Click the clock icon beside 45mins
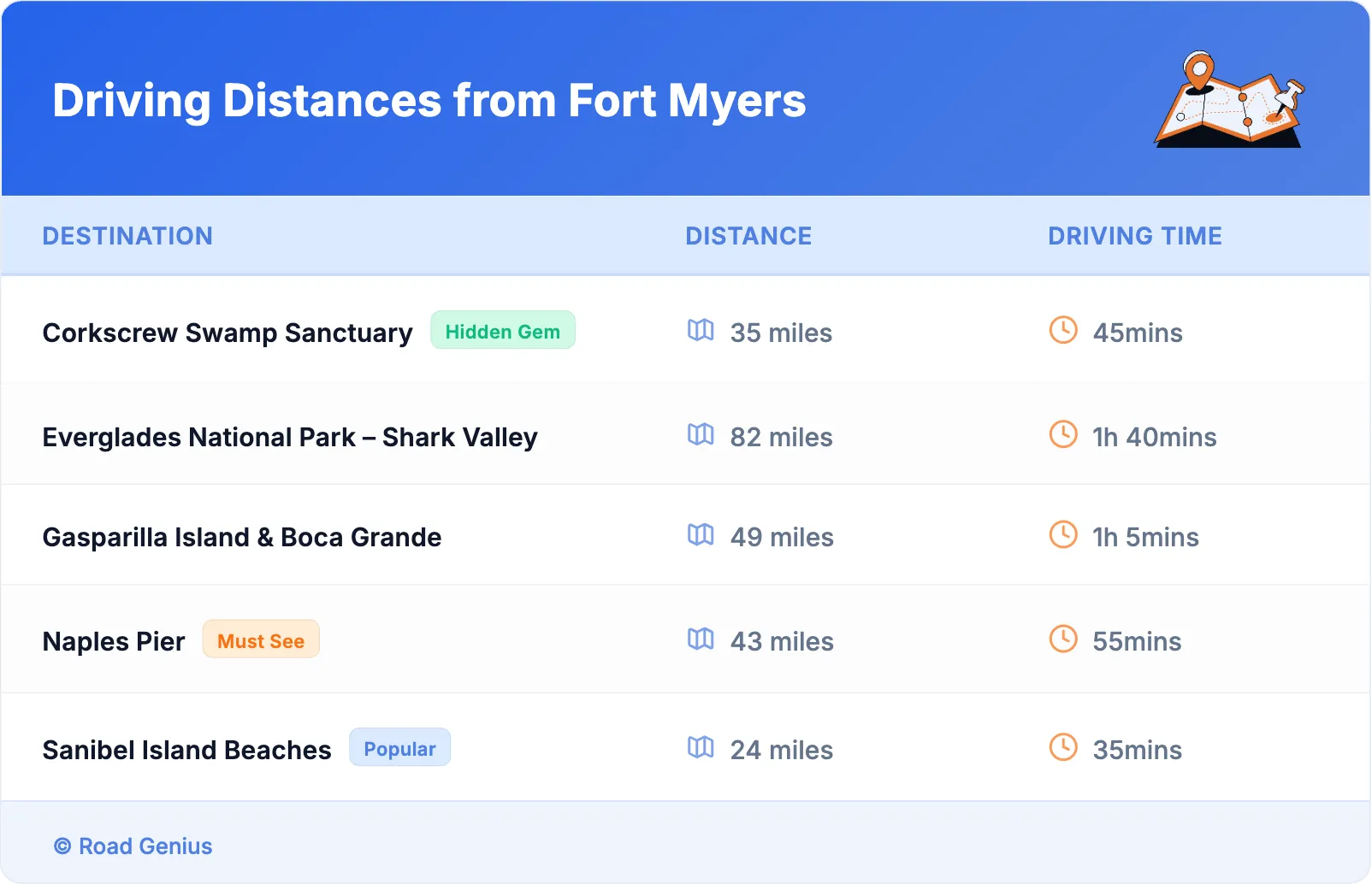1372x884 pixels. click(x=1063, y=330)
